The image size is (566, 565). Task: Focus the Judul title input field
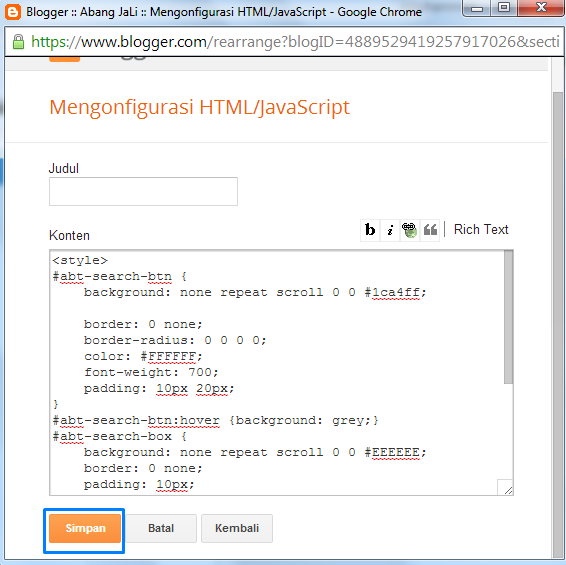click(143, 191)
